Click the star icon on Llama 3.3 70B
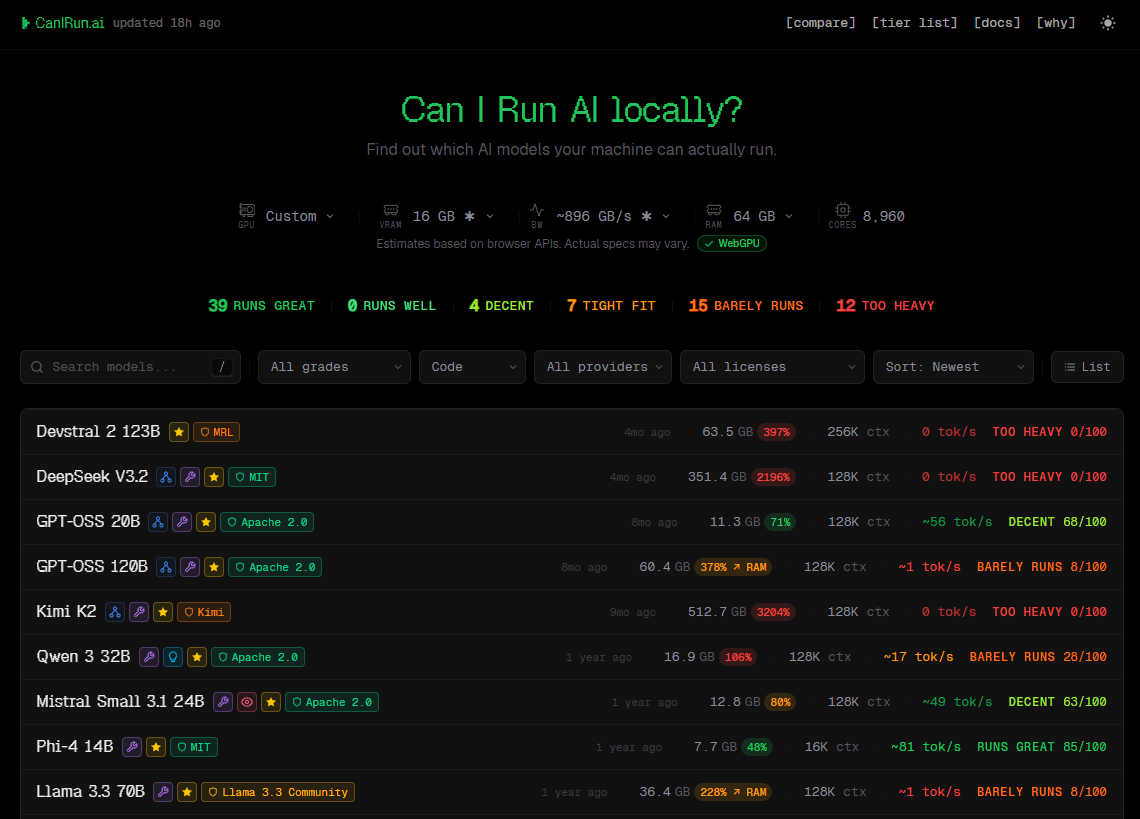 pos(187,793)
